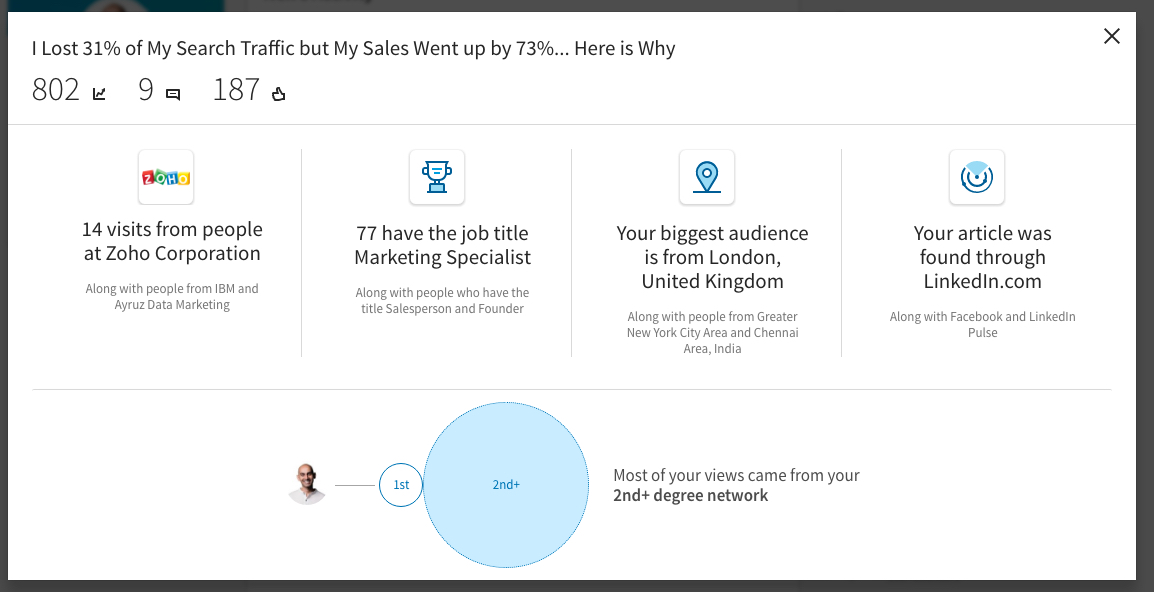Click '14 visits from people at Zoho Corporation'

[x=172, y=242]
